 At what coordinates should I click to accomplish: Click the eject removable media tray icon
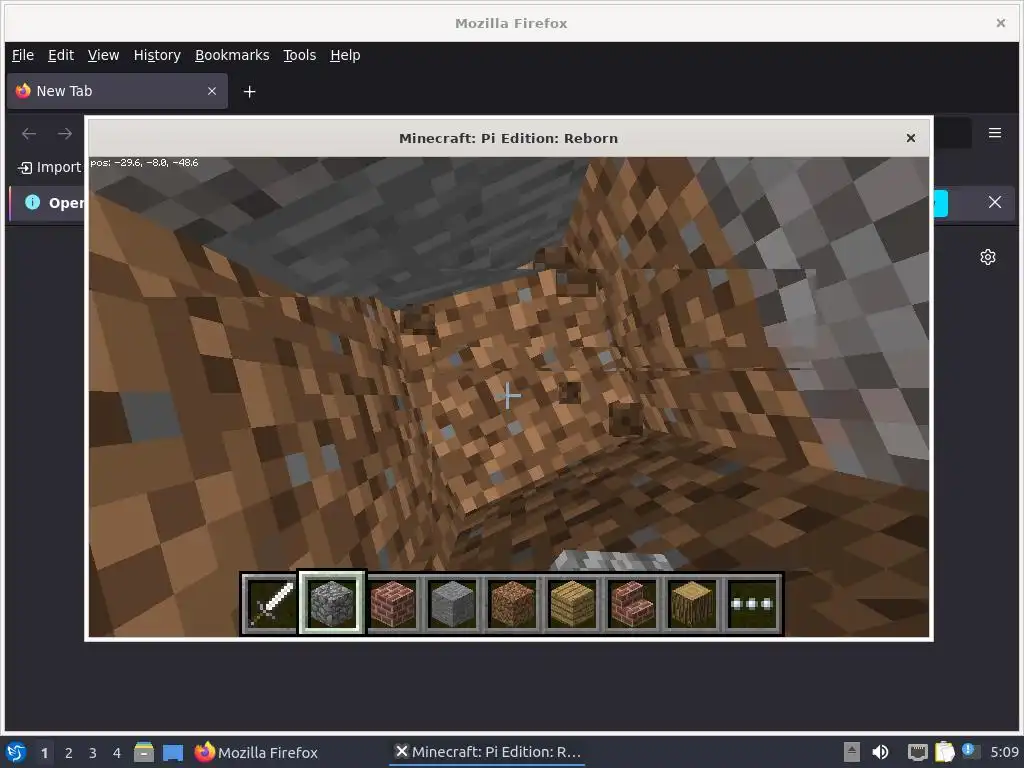coord(851,752)
